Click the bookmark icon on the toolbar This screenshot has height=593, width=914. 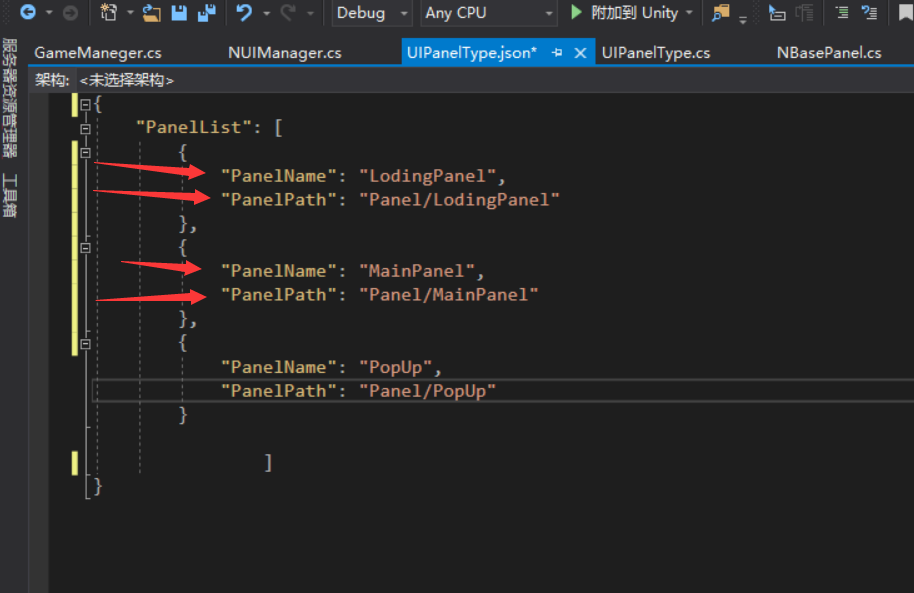[x=904, y=13]
